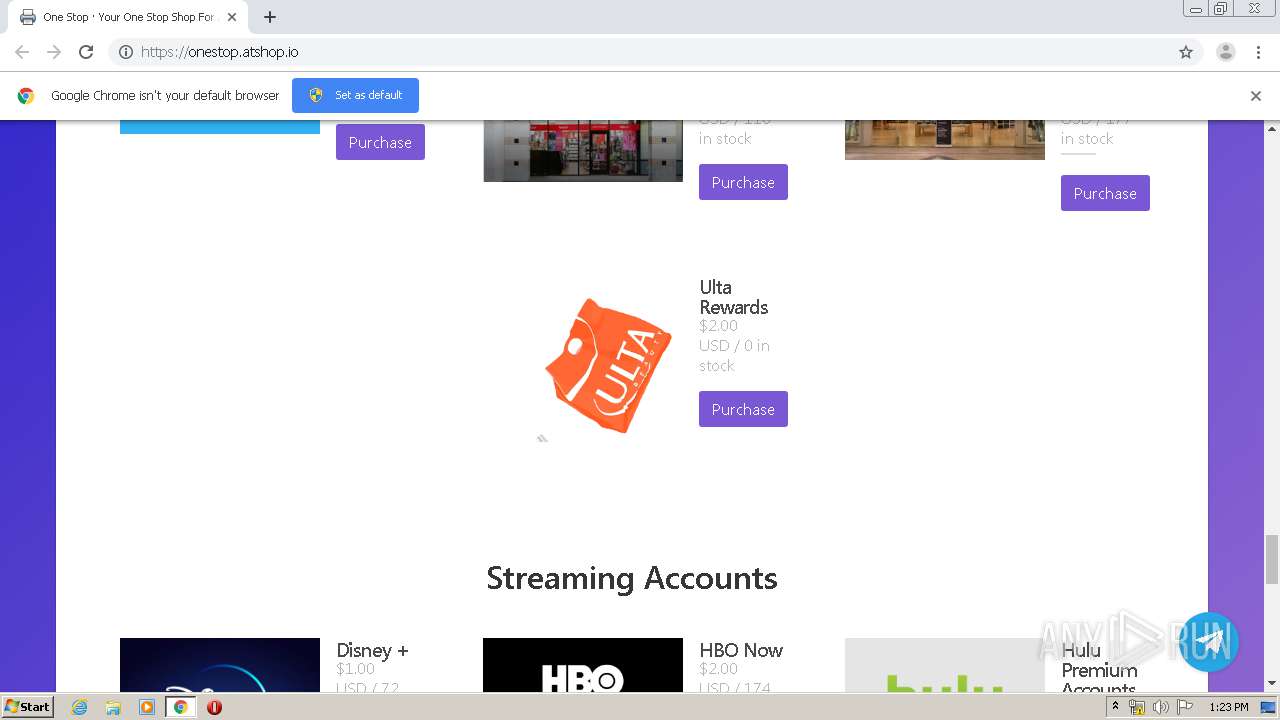Purchase the Ulta Rewards item
1280x720 pixels.
743,409
